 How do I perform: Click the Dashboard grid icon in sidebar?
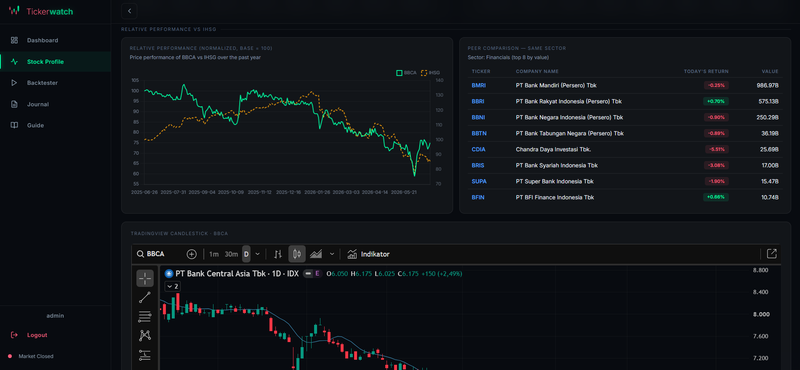[14, 40]
